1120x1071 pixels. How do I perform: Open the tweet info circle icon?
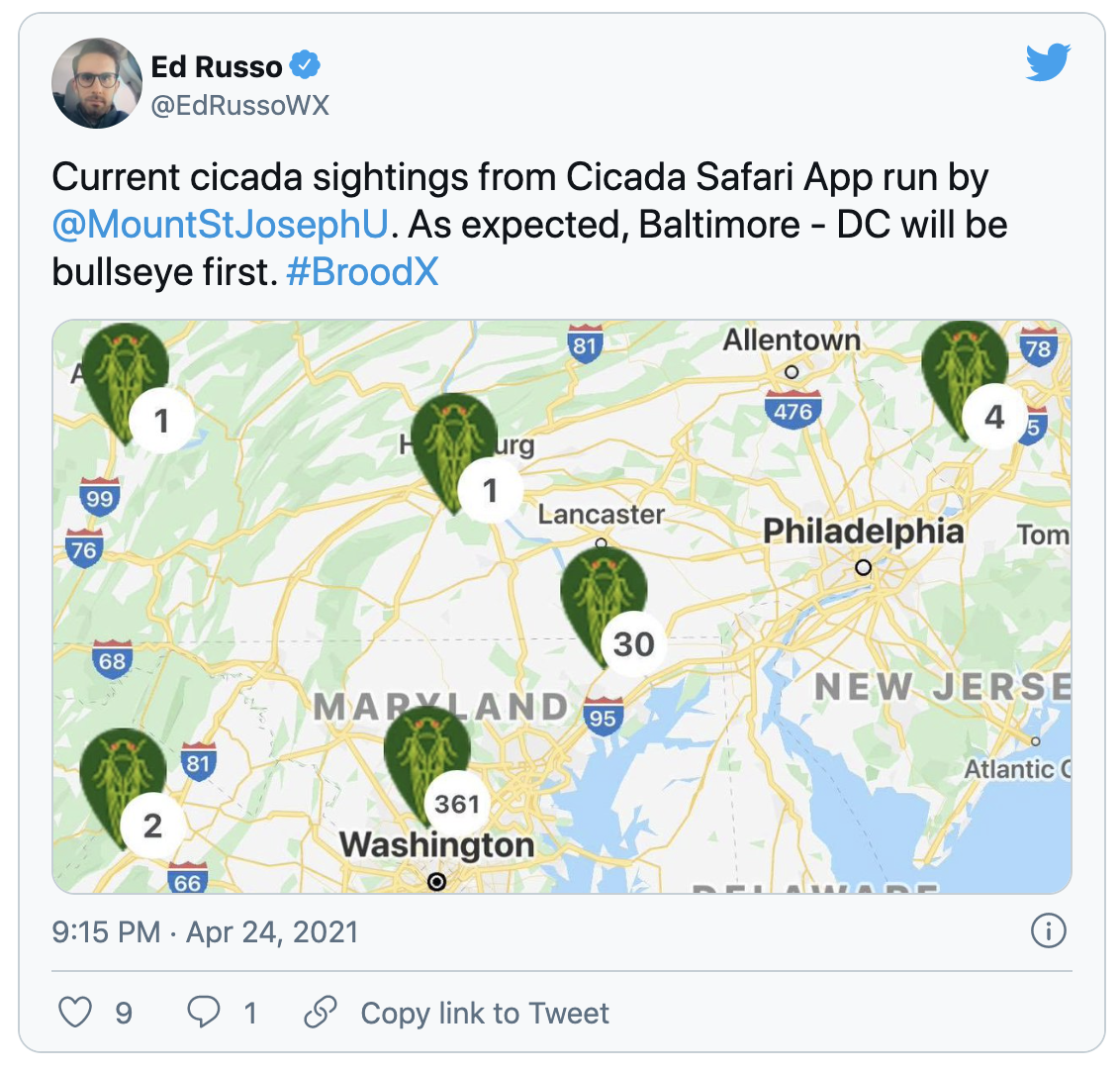pyautogui.click(x=1048, y=931)
